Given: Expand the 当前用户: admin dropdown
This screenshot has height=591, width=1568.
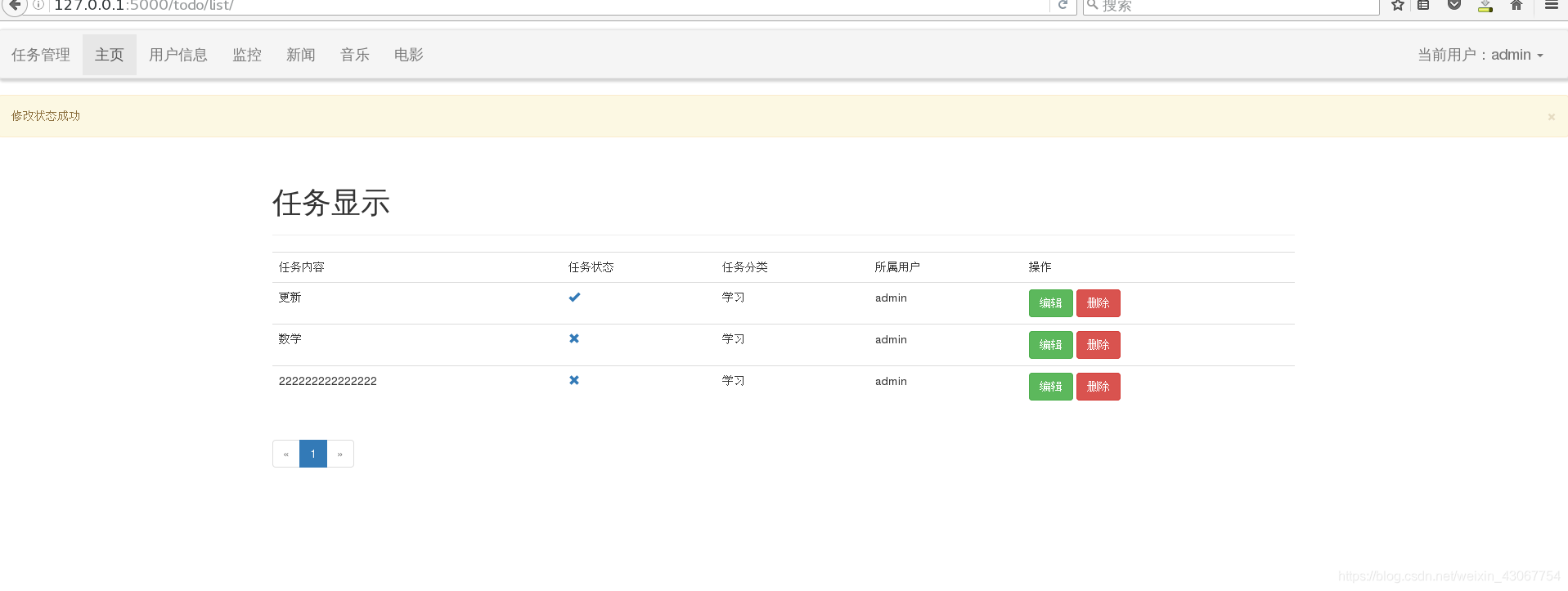Looking at the screenshot, I should (1480, 55).
